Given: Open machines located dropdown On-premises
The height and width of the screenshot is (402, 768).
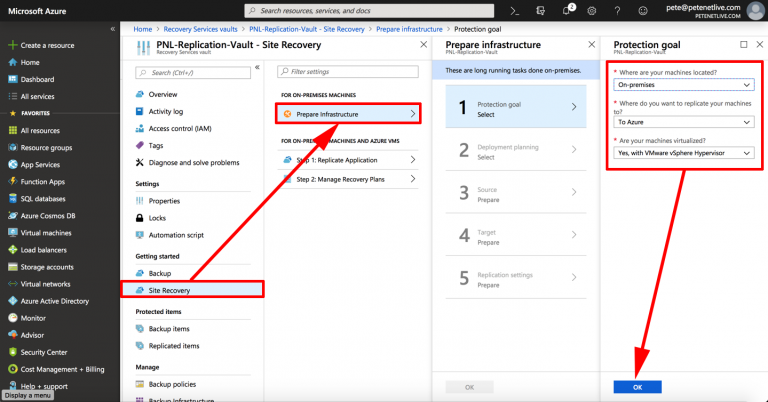Looking at the screenshot, I should coord(684,85).
